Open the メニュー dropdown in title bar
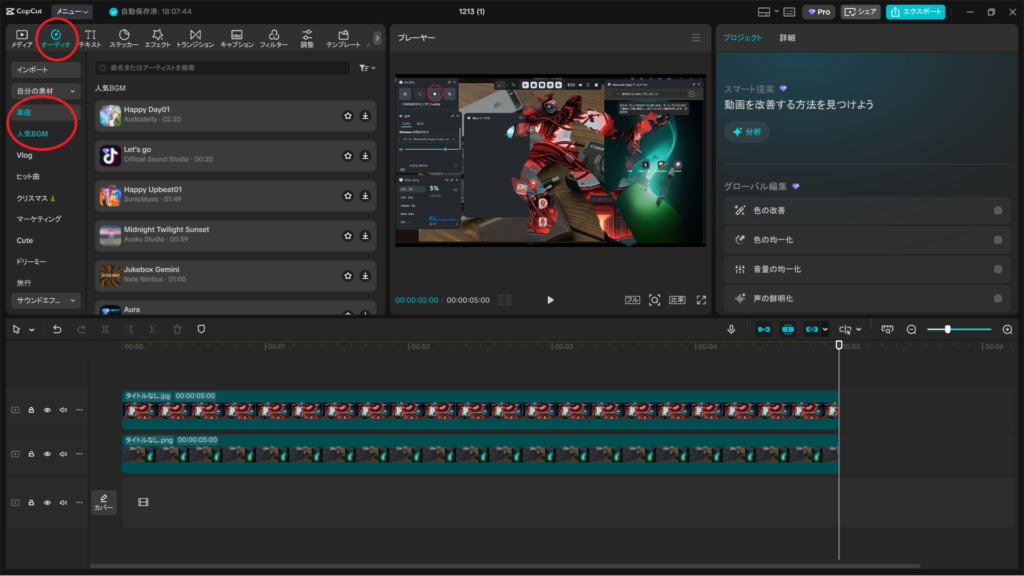The width and height of the screenshot is (1024, 576). [72, 12]
